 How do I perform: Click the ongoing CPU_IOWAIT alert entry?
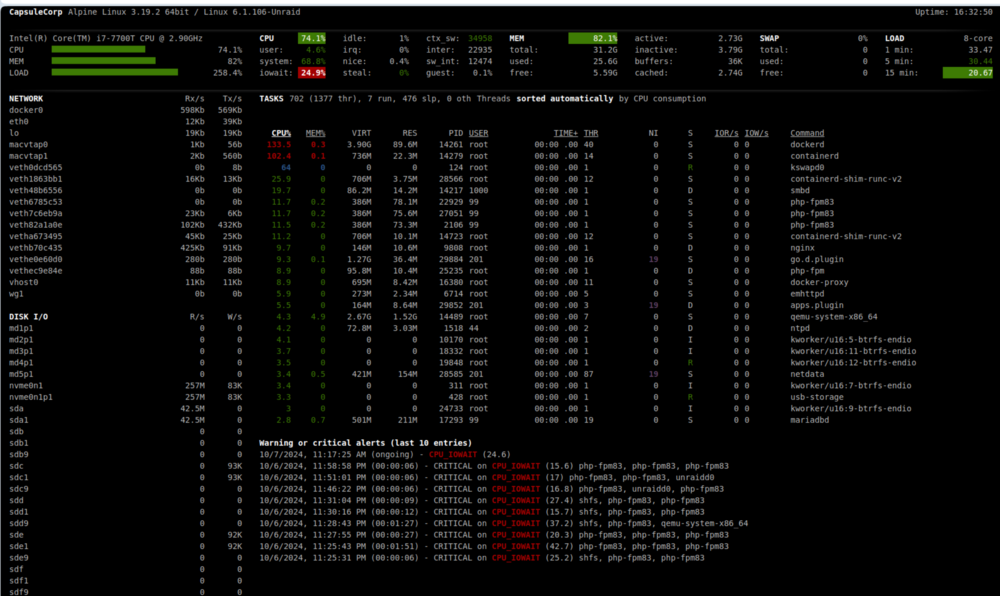[385, 454]
